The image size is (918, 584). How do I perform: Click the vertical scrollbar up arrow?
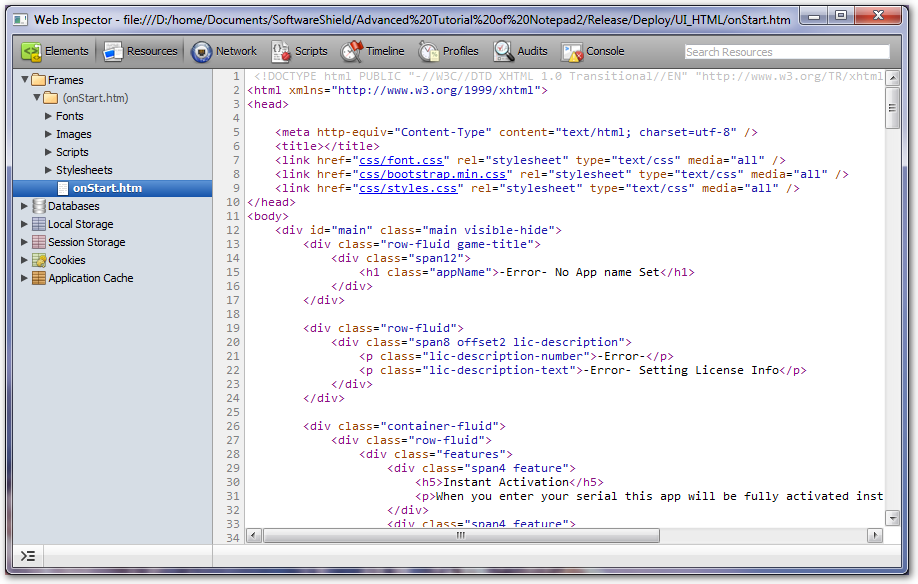point(892,78)
